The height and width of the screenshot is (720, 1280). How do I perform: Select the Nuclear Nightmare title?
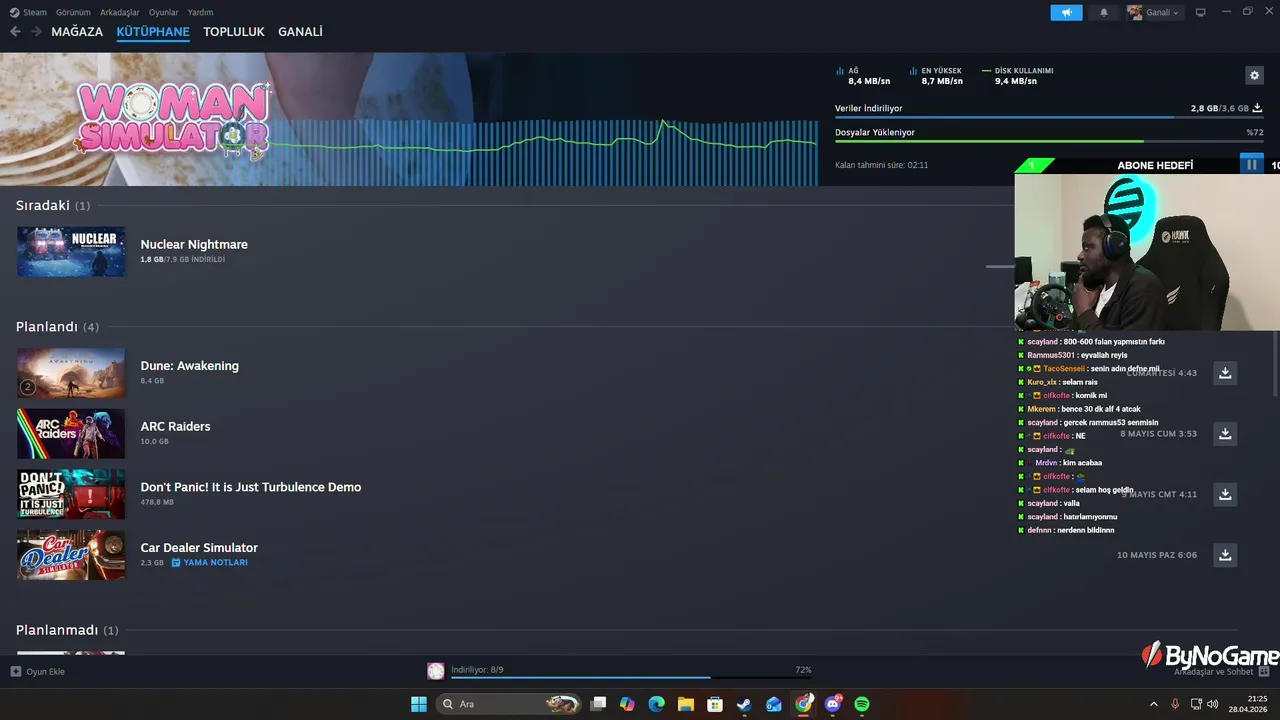(x=194, y=244)
